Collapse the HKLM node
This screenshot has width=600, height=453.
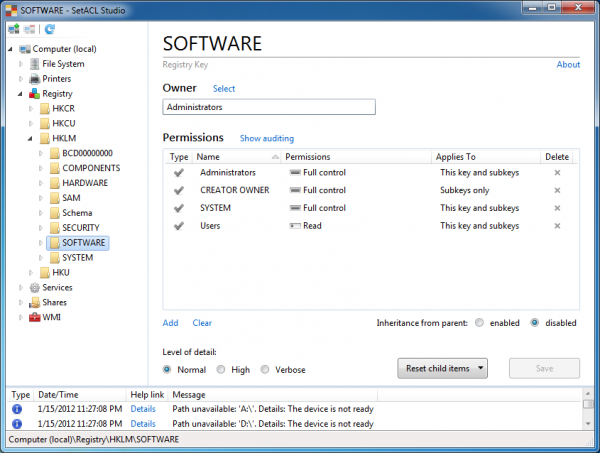pos(30,139)
